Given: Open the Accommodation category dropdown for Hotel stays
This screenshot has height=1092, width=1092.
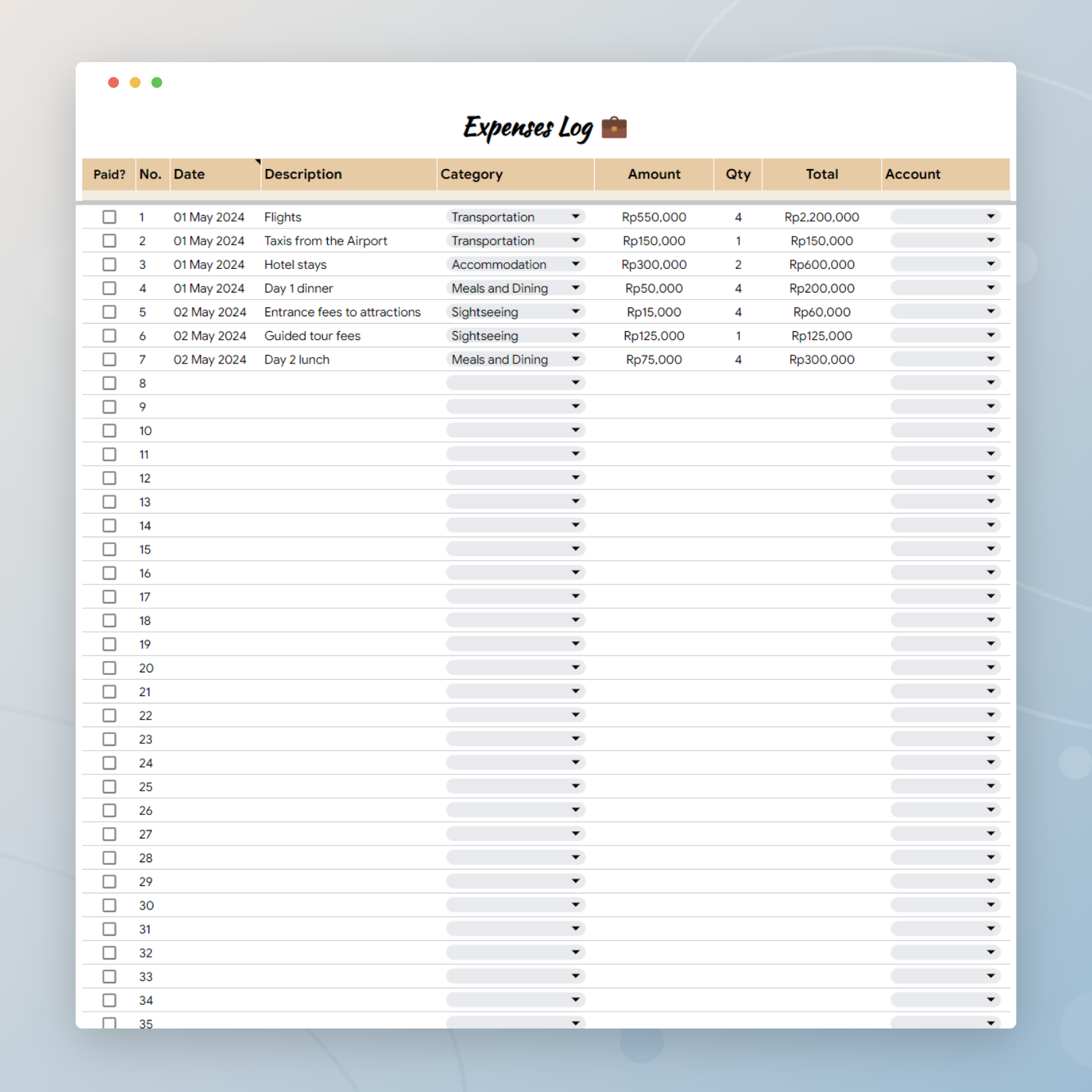Looking at the screenshot, I should coord(516,264).
